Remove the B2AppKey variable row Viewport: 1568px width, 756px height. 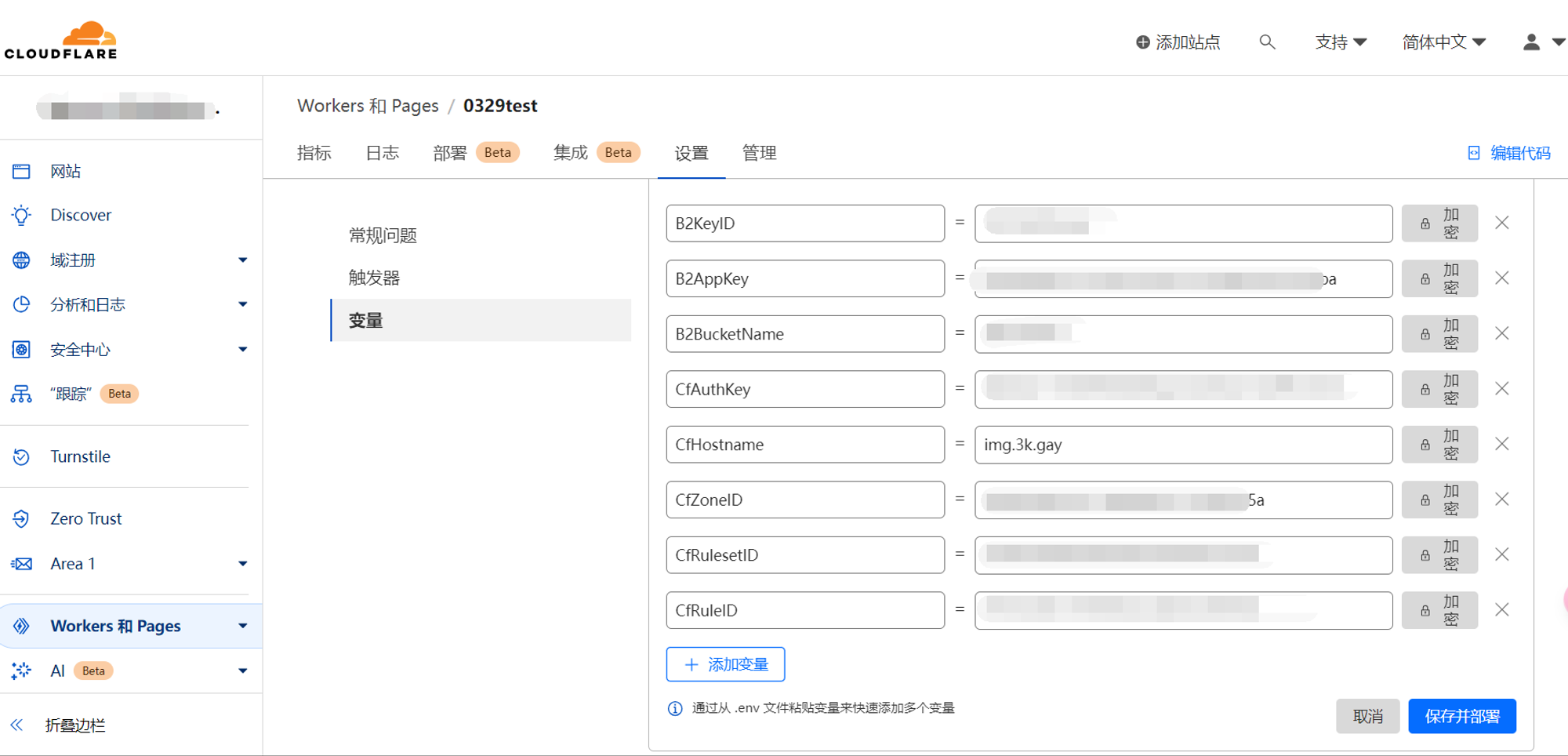pos(1502,278)
